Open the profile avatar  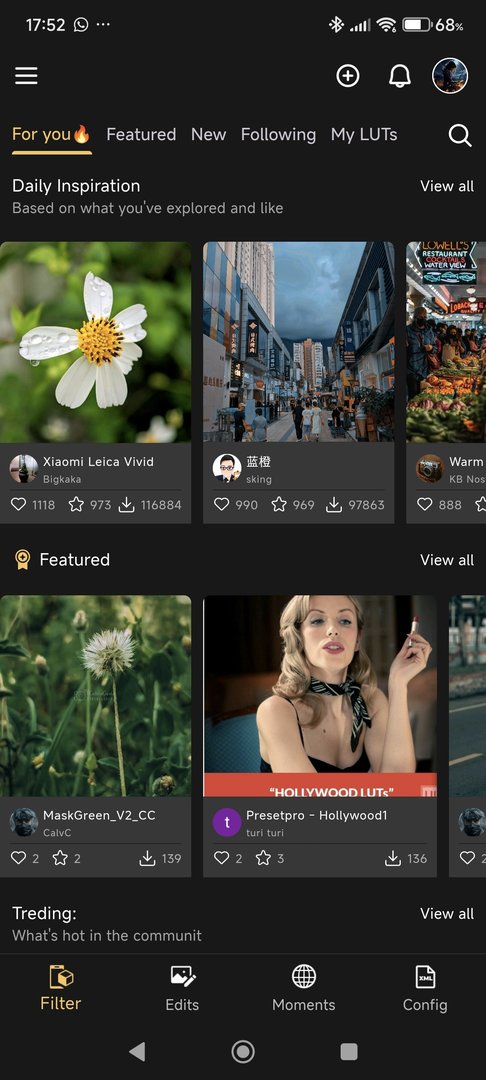[x=450, y=76]
